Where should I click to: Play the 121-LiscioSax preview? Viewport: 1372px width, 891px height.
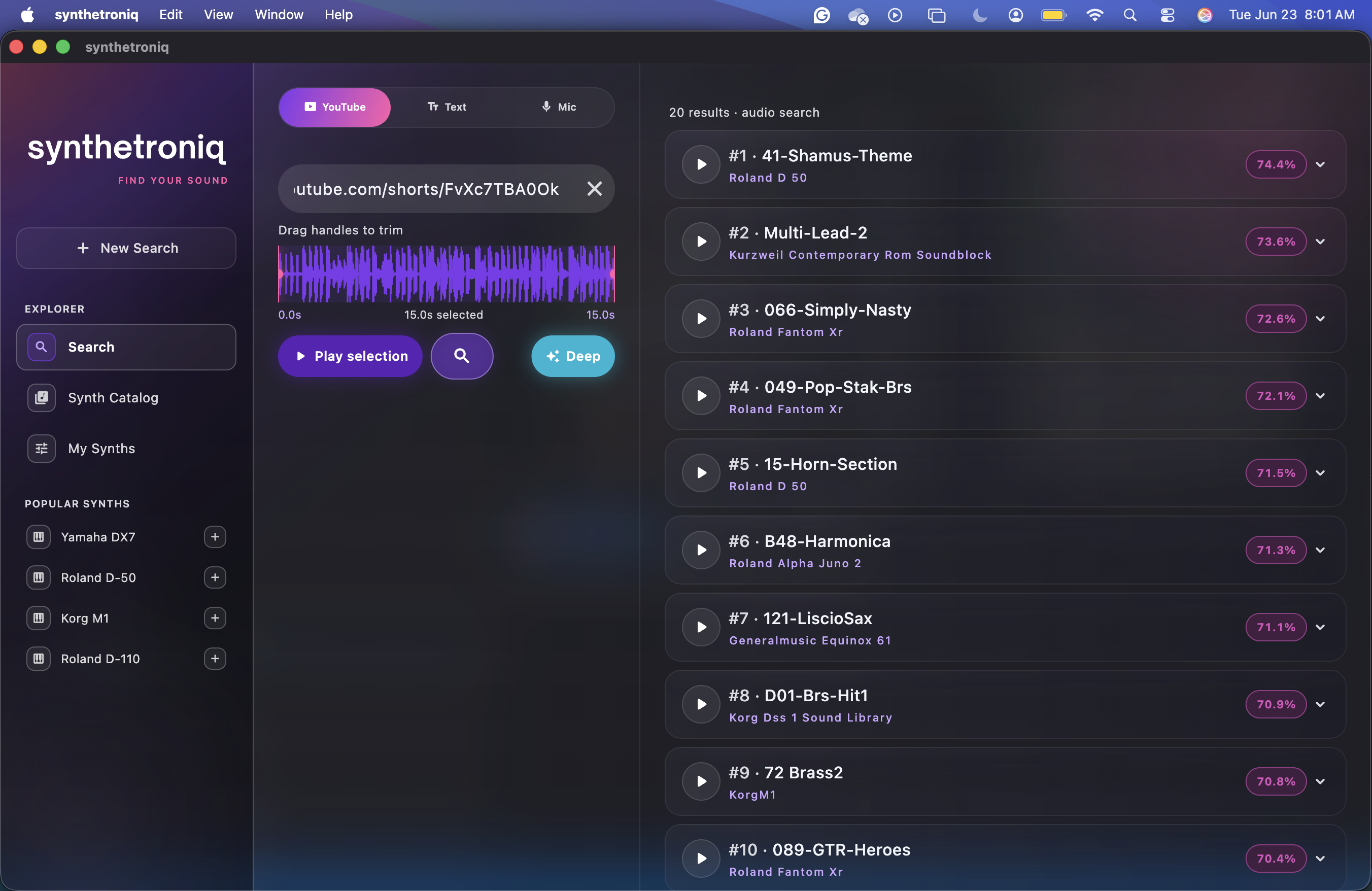click(701, 627)
